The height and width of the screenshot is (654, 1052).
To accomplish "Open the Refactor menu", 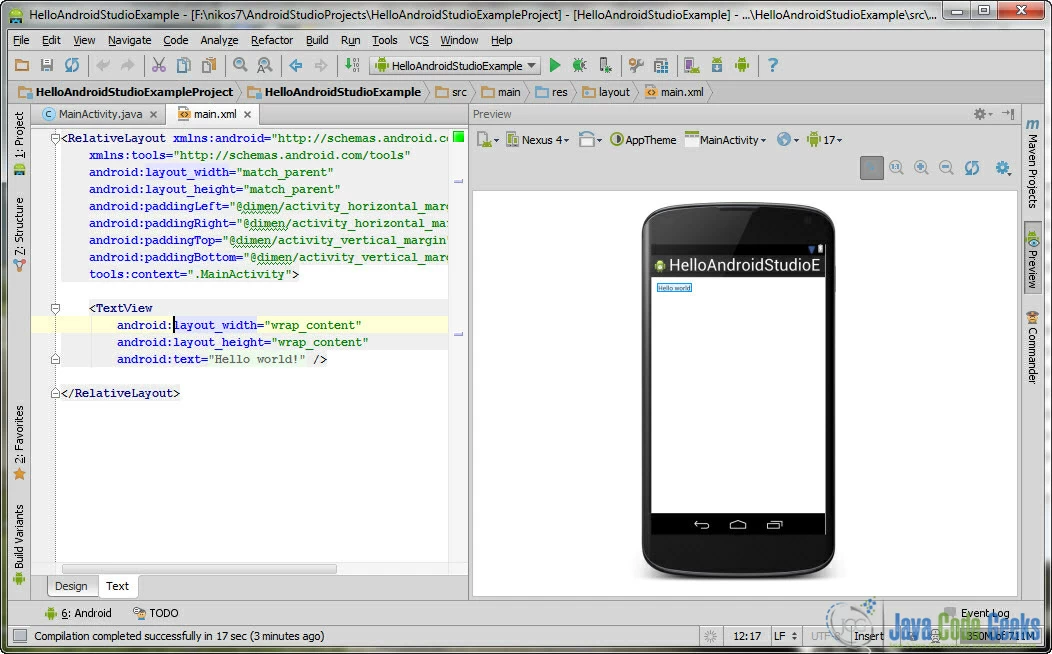I will point(272,40).
